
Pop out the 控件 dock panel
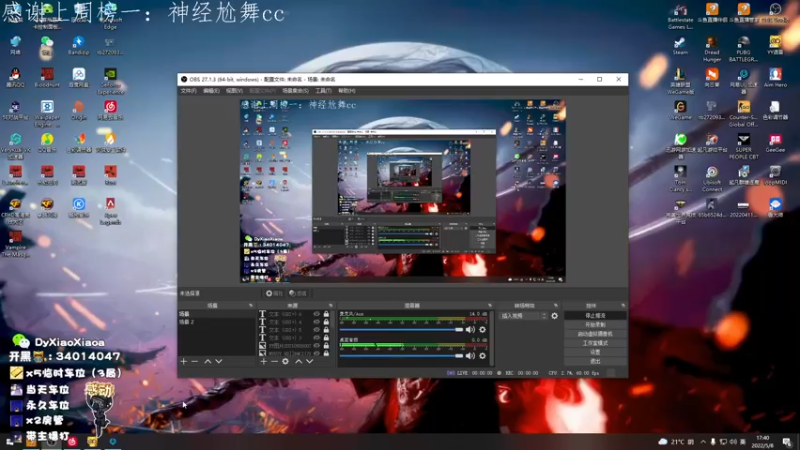(x=623, y=306)
